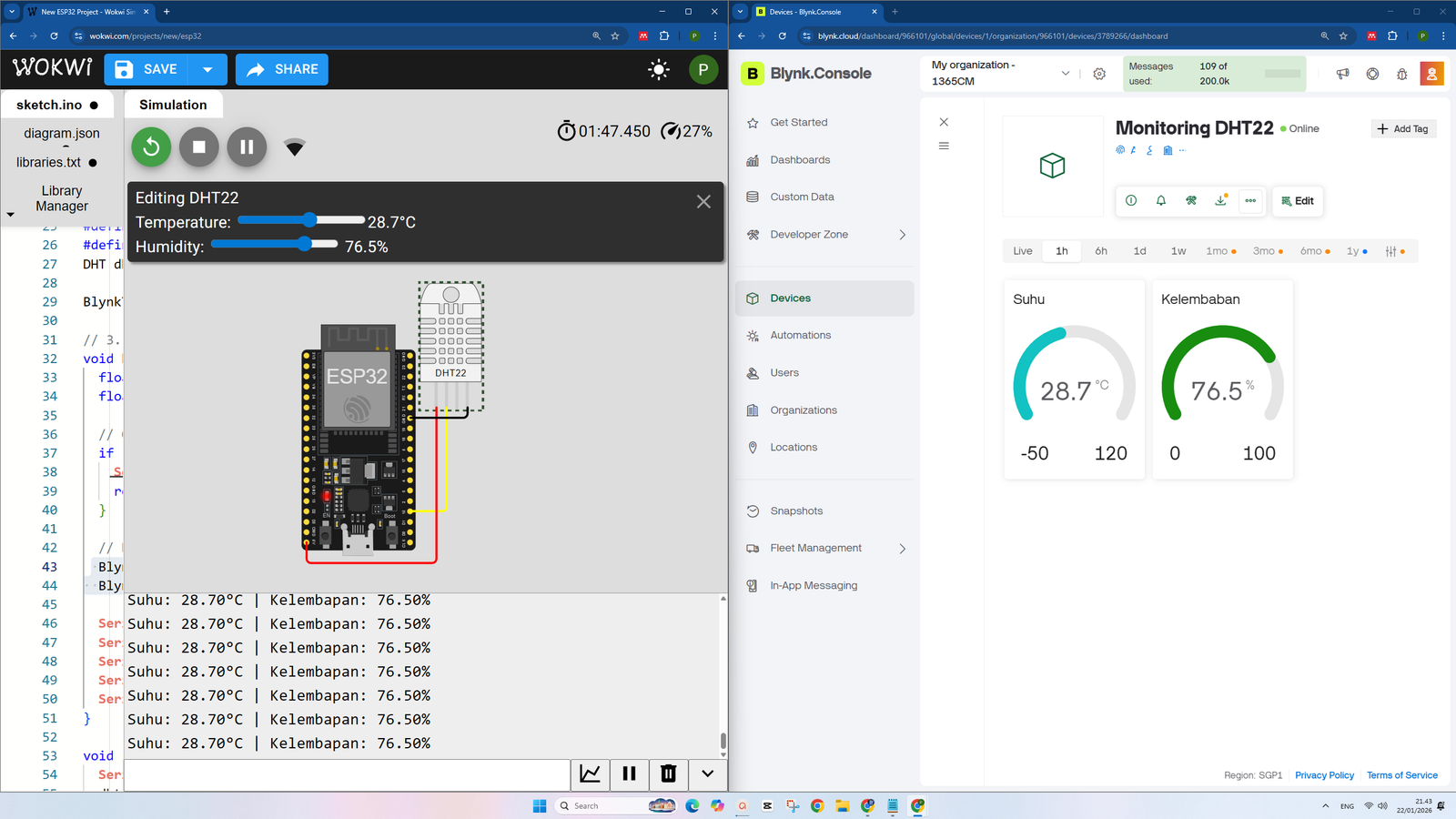The height and width of the screenshot is (819, 1456).
Task: Click the serial monitor input field
Action: tap(347, 774)
